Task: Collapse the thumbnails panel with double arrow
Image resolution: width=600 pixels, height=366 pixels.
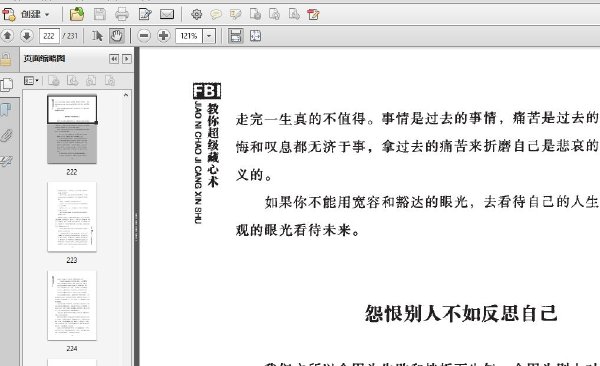Action: (114, 59)
